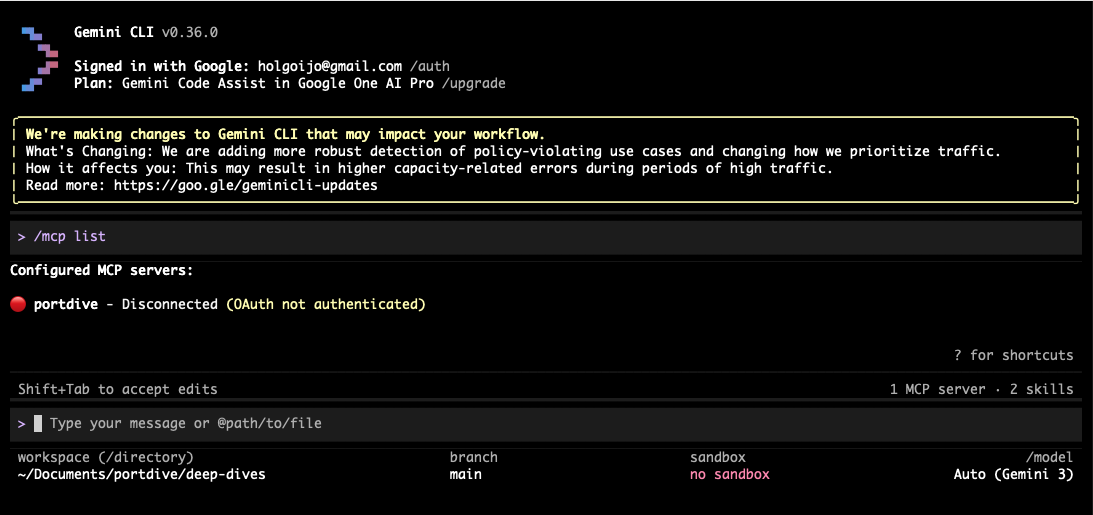Click the red disconnected status dot for portdive
This screenshot has height=515, width=1093.
tap(19, 305)
